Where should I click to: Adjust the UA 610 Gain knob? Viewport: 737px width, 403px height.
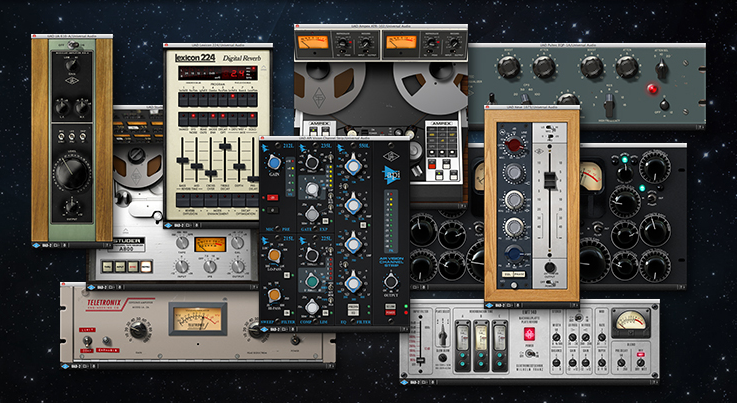point(72,65)
